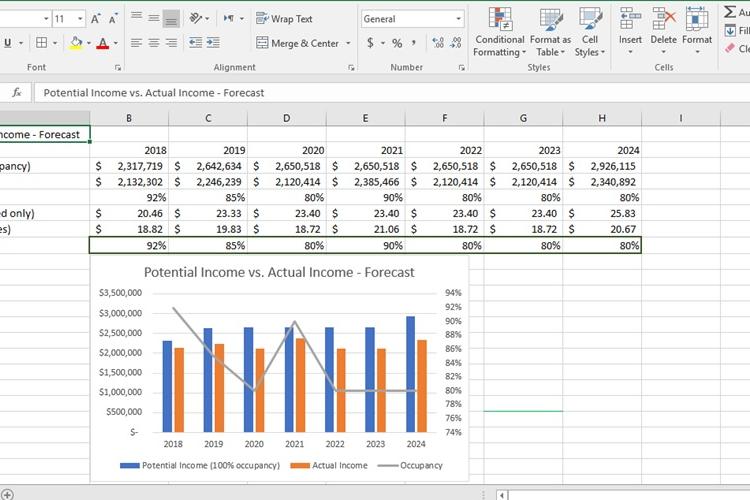Click Insert cells button

630,26
